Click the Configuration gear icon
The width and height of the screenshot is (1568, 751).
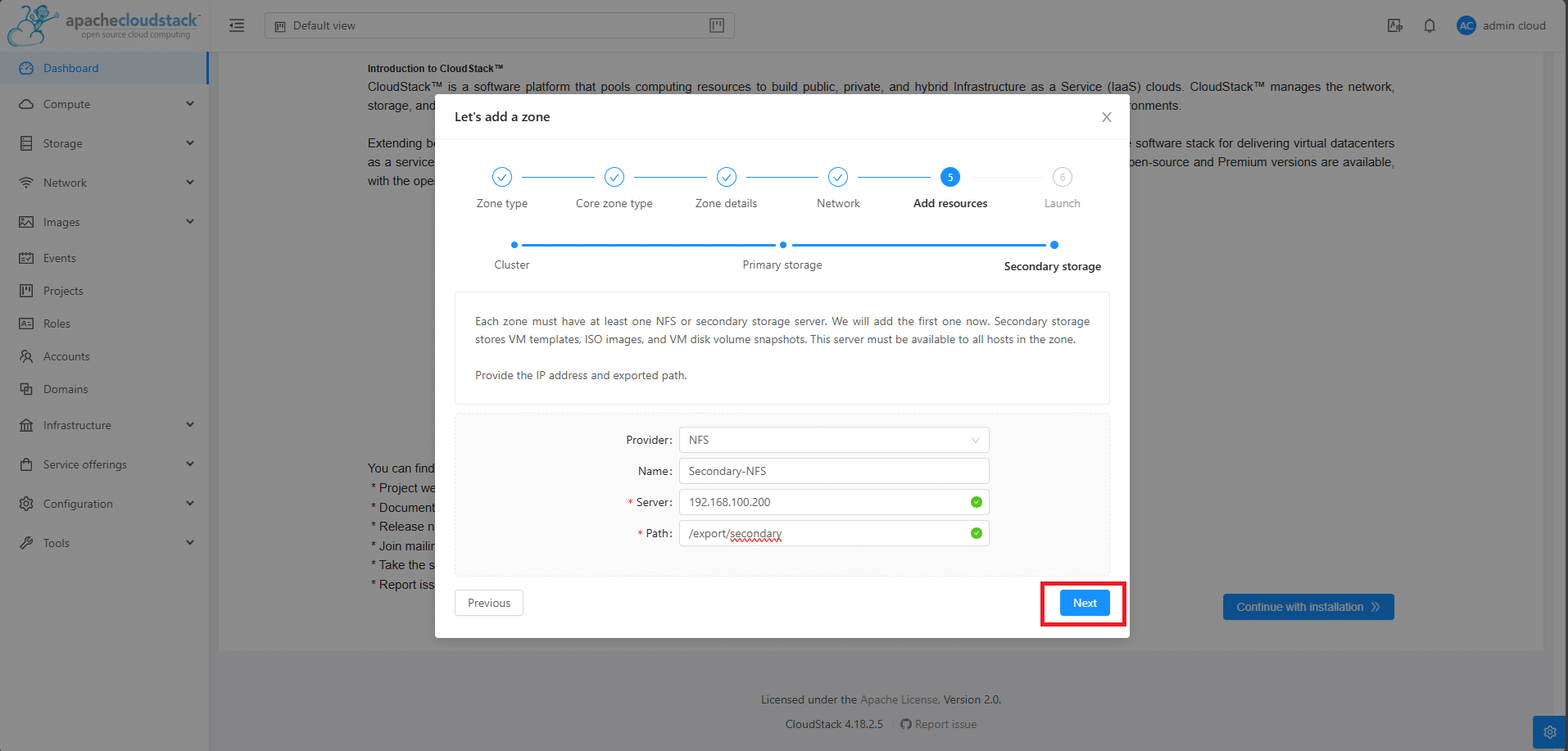pyautogui.click(x=26, y=504)
